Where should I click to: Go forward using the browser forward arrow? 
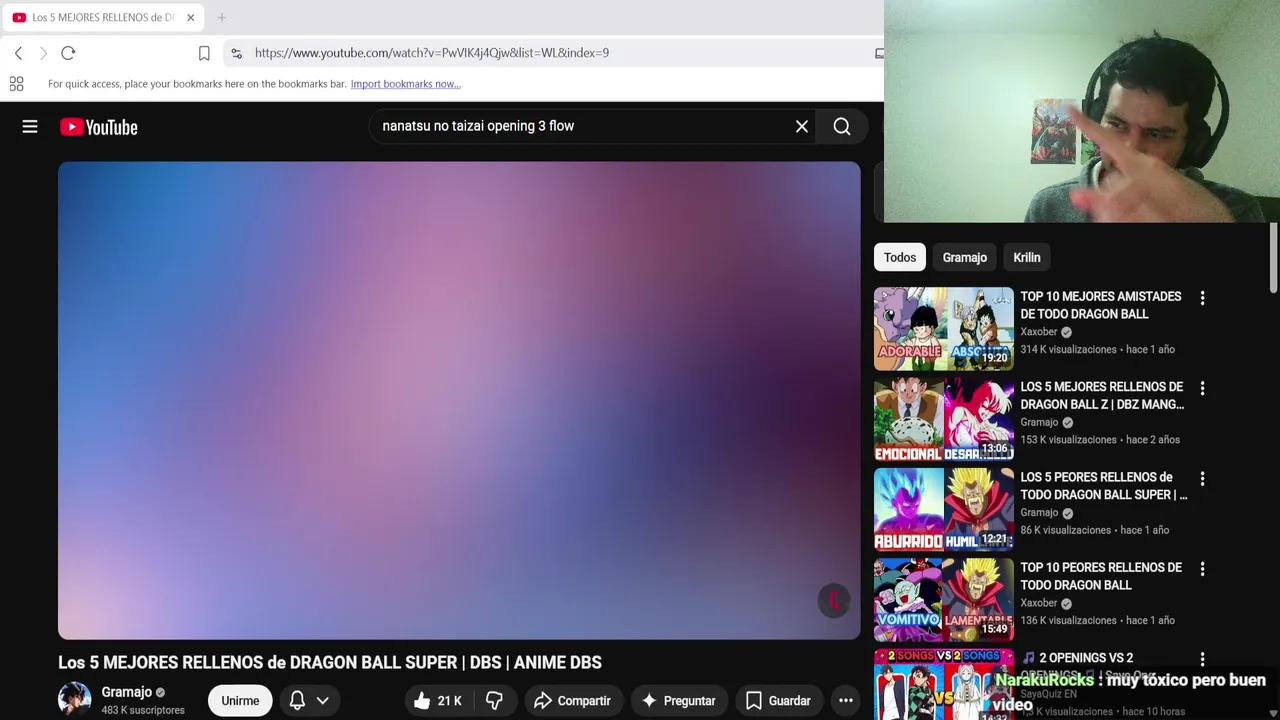click(43, 53)
